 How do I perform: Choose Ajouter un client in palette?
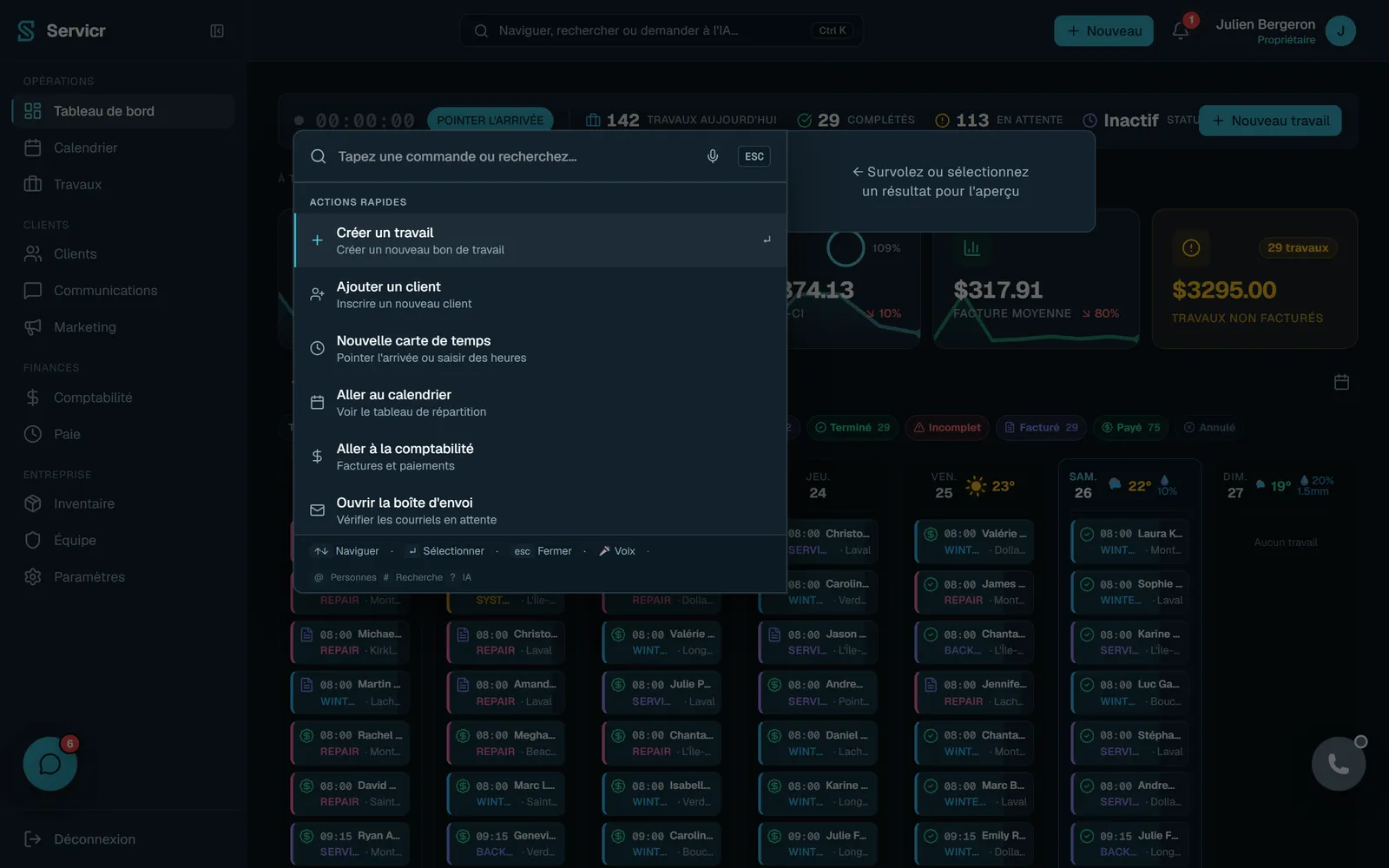[540, 294]
